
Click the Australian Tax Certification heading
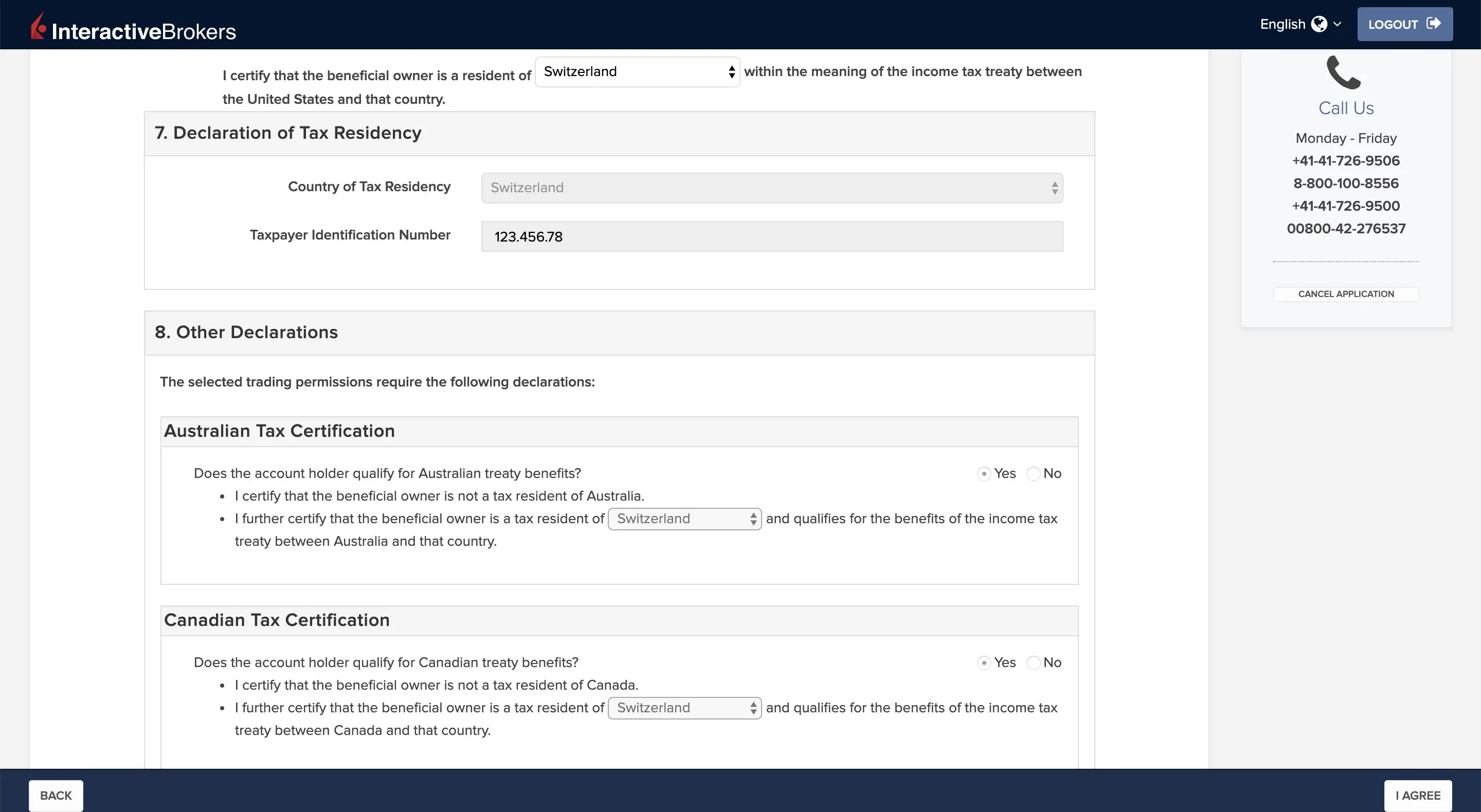(279, 431)
